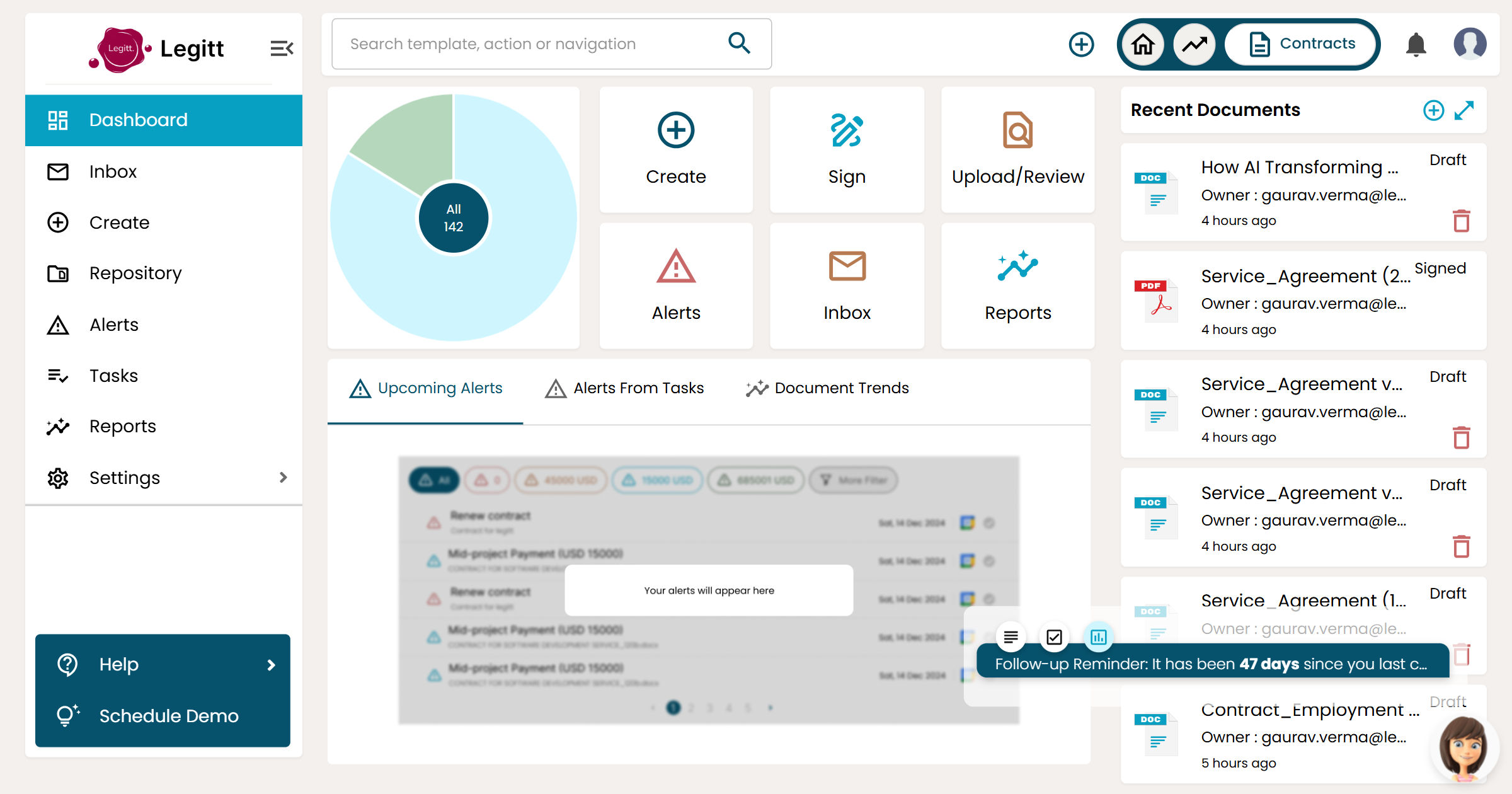Go to home view via house icon
Screen dimensions: 1512x794
[1143, 44]
